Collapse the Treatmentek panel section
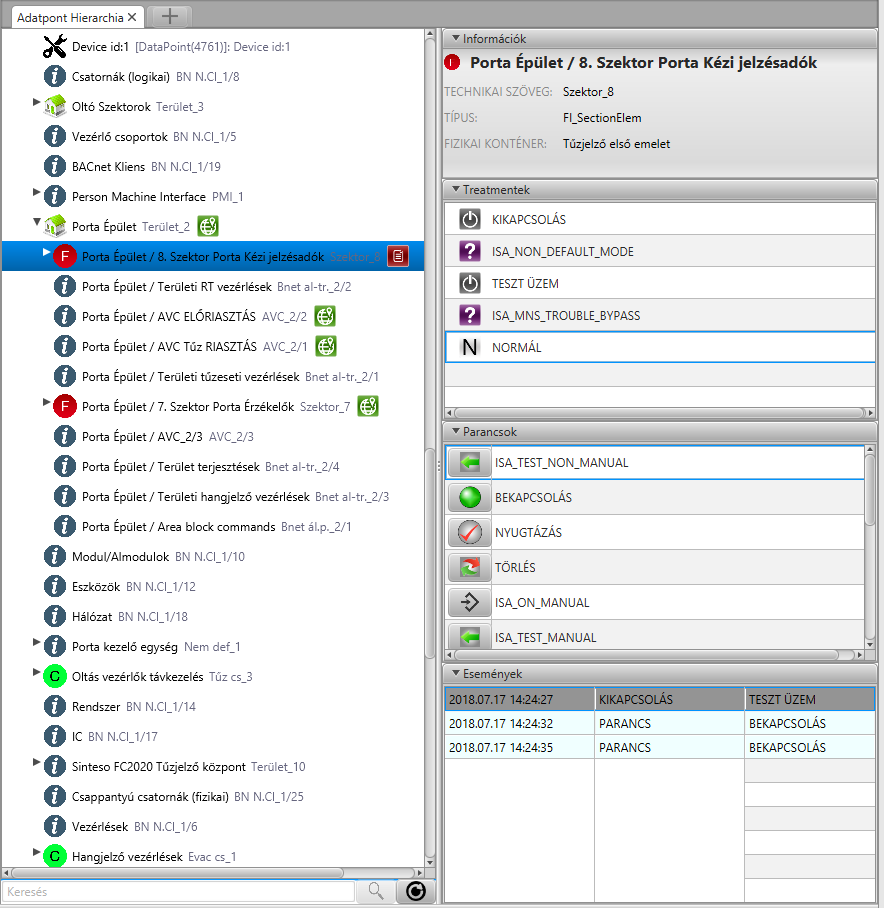The height and width of the screenshot is (908, 884). tap(456, 189)
